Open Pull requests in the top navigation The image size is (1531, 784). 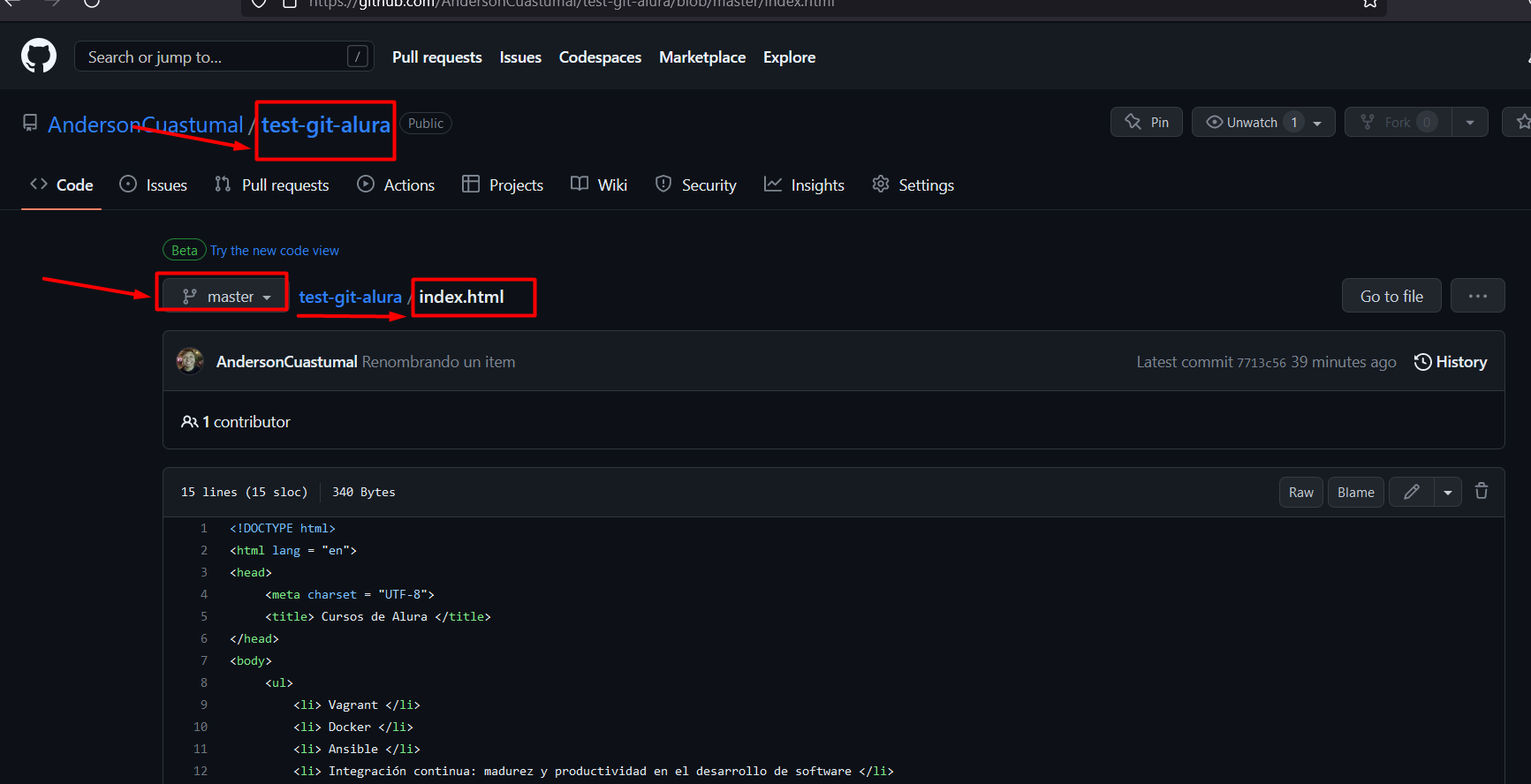(x=437, y=57)
